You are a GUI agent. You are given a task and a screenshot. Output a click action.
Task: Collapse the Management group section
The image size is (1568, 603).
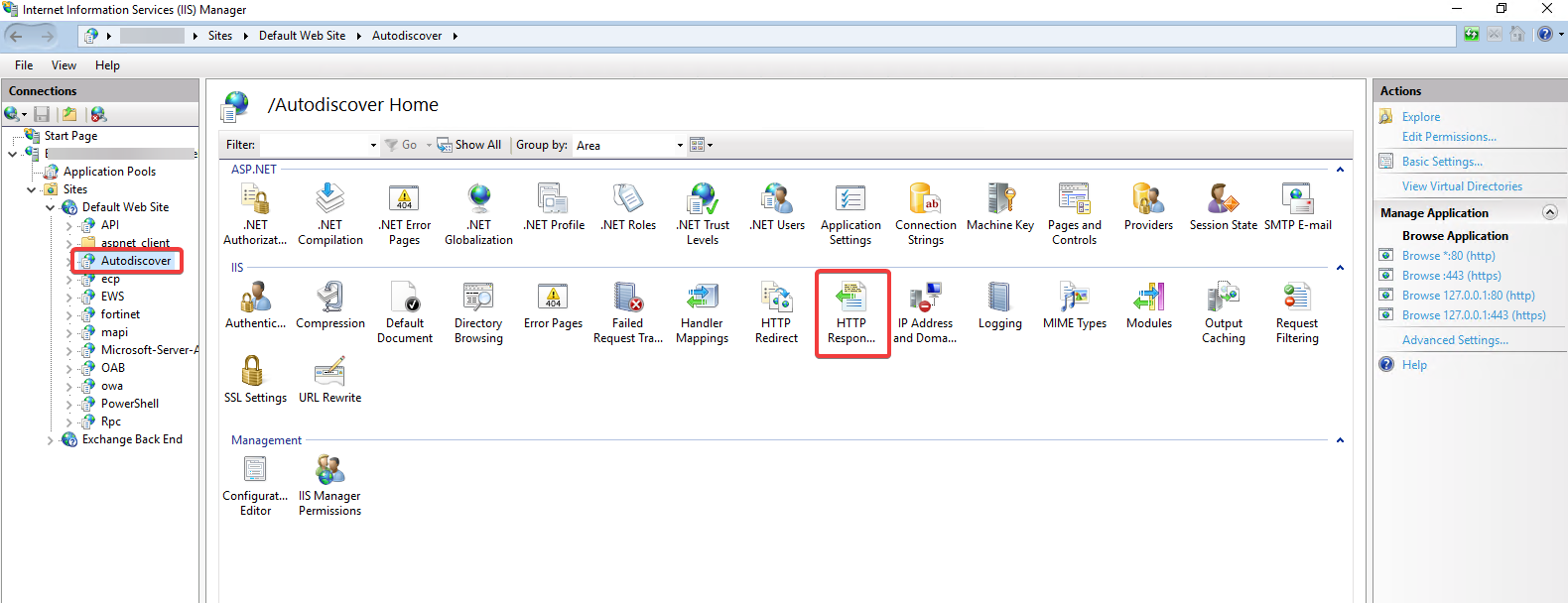point(1340,440)
